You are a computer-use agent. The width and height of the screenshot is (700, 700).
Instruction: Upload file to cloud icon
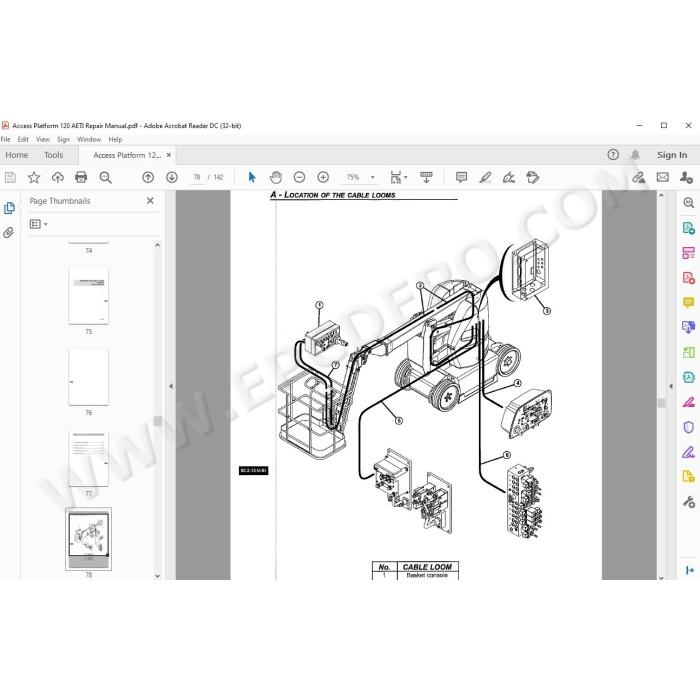click(x=58, y=177)
